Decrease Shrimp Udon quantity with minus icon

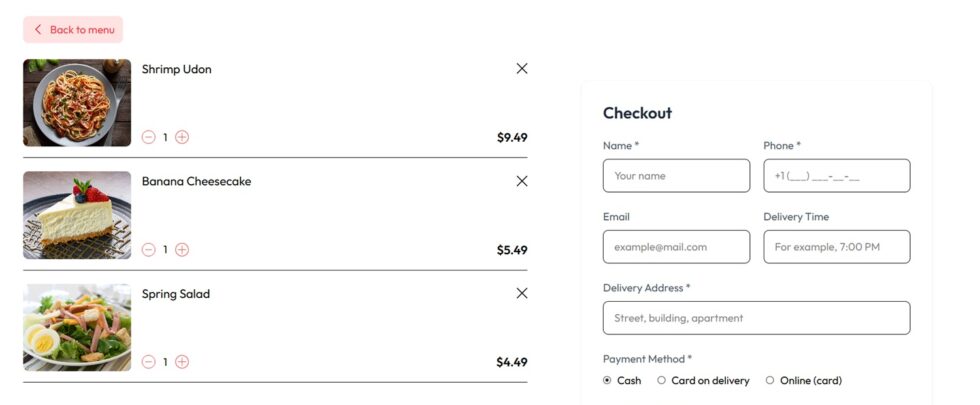148,138
